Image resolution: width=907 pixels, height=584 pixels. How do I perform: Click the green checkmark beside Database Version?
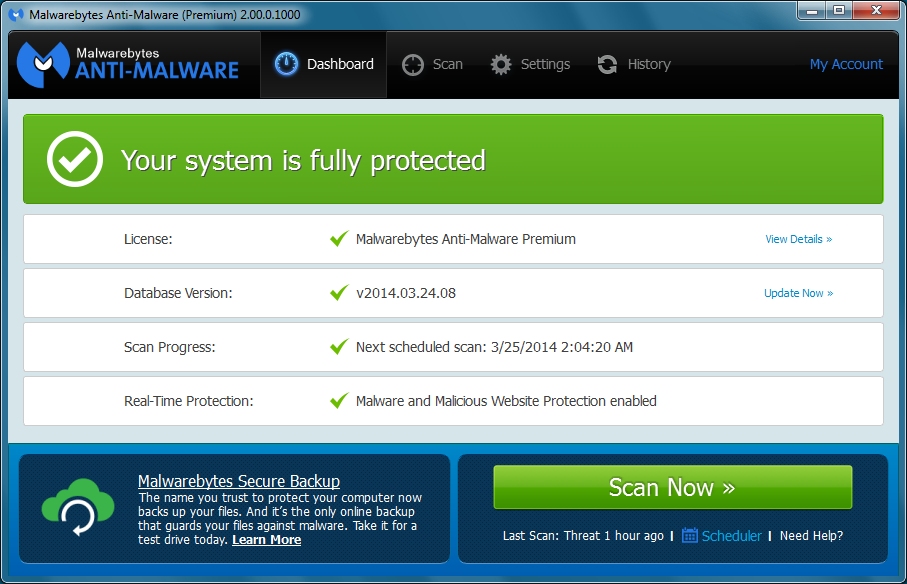pyautogui.click(x=339, y=293)
